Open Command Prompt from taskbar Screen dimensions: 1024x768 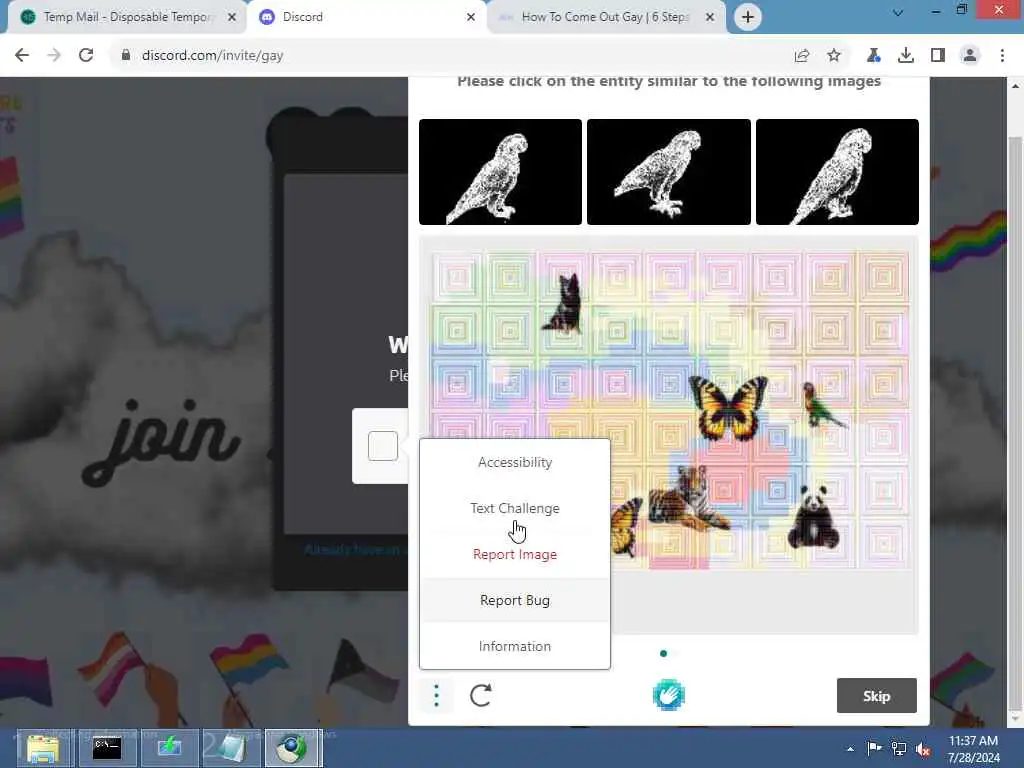point(107,748)
